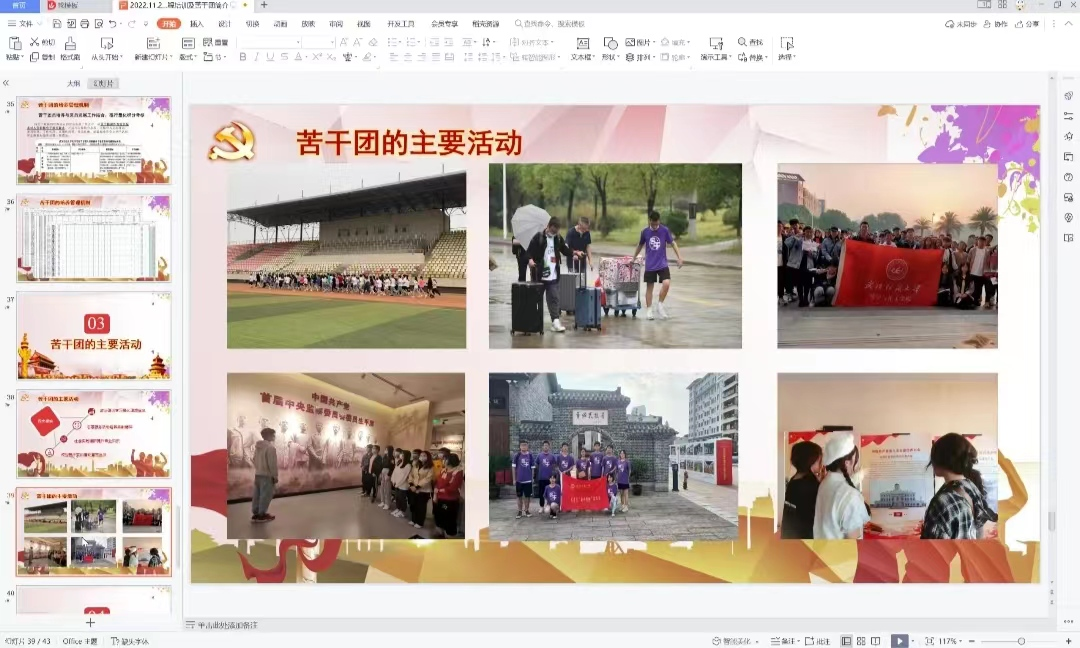
Task: Open the font name combo box
Action: pyautogui.click(x=268, y=42)
